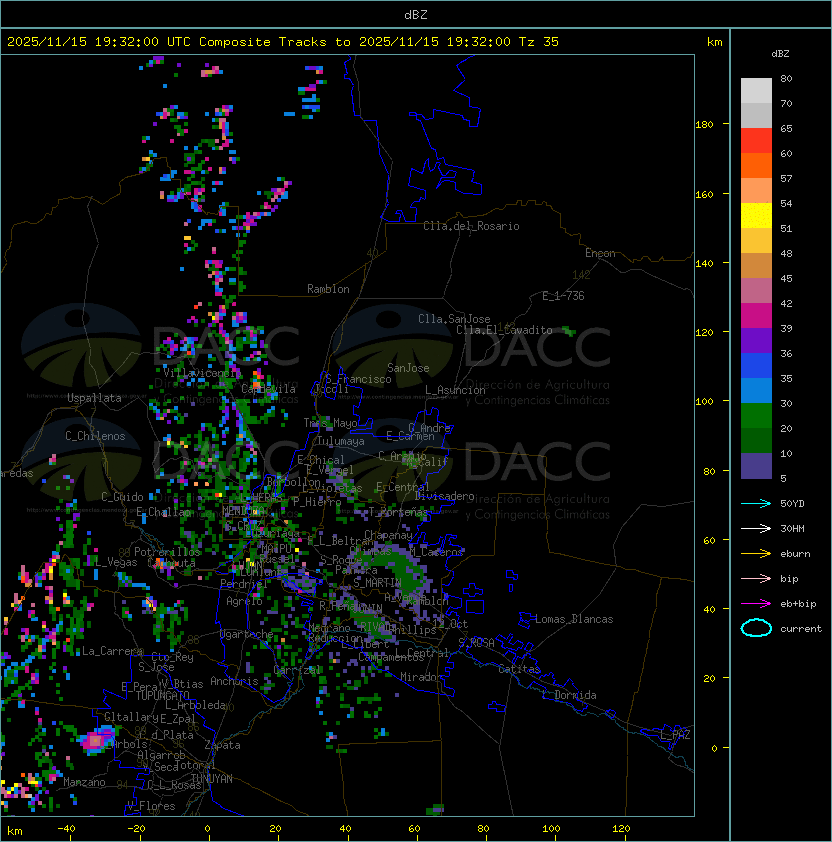The height and width of the screenshot is (842, 832).
Task: Click the 'L_Asuncion' place label
Action: [x=455, y=390]
